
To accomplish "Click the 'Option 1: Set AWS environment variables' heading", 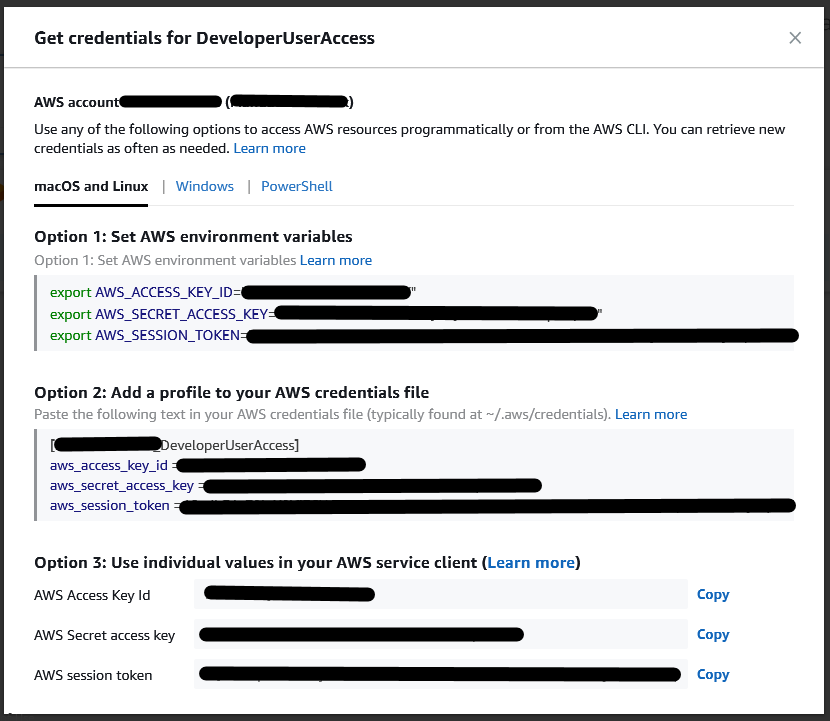I will (x=193, y=237).
